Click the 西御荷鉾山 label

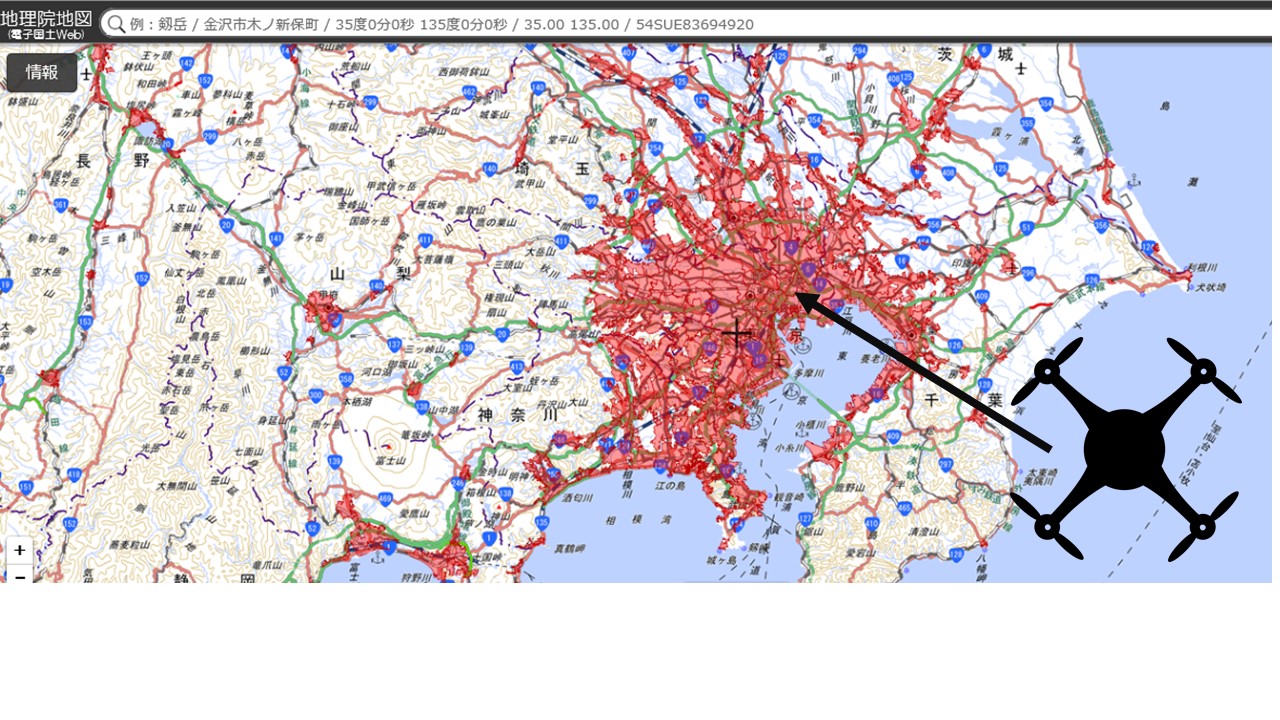click(464, 72)
